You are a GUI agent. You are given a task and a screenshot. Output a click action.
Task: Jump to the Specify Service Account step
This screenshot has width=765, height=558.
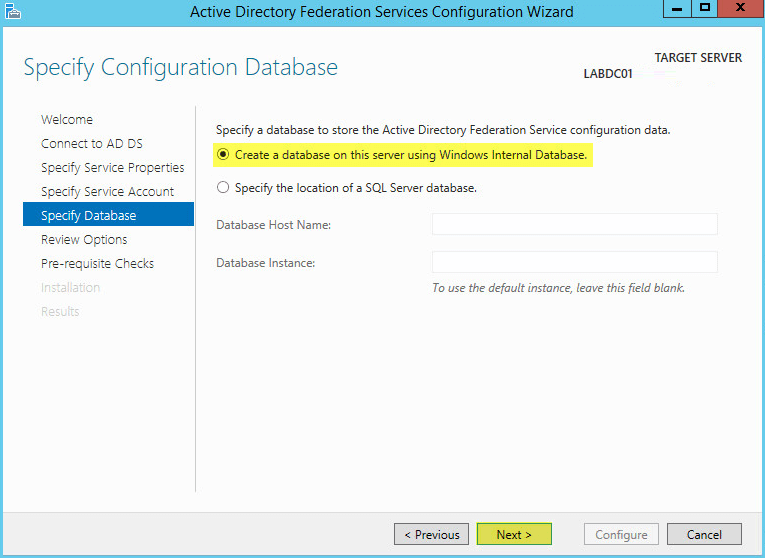(107, 191)
